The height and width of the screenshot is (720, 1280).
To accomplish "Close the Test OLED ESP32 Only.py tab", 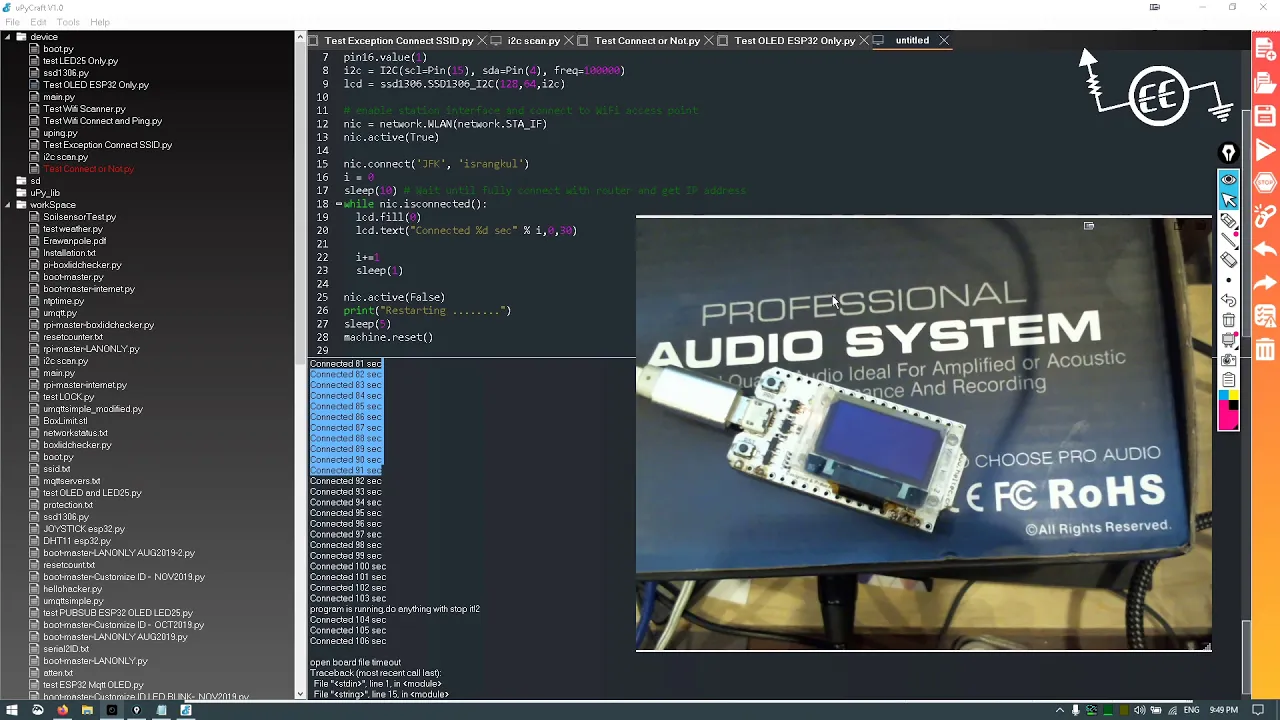I will 863,41.
